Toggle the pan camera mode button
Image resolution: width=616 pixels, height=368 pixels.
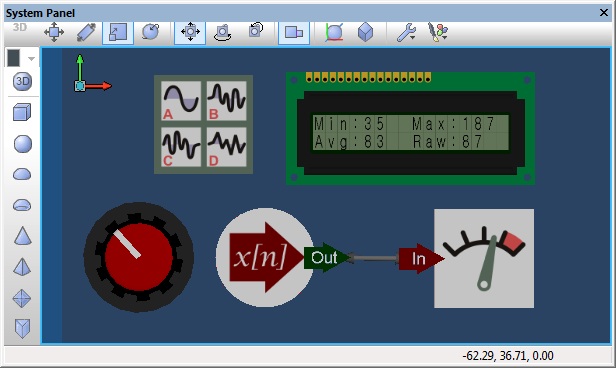pyautogui.click(x=190, y=32)
